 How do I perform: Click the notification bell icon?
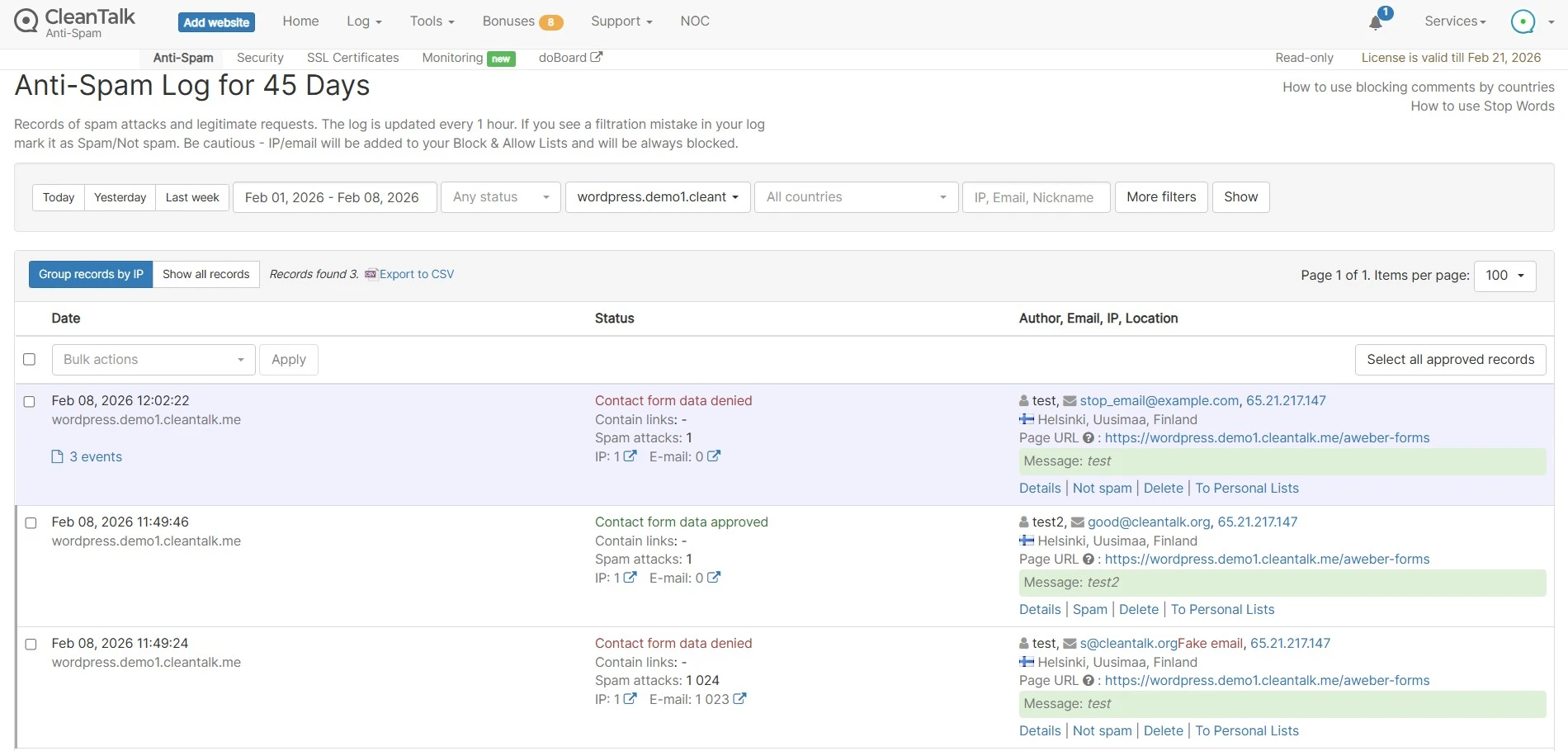tap(1376, 22)
